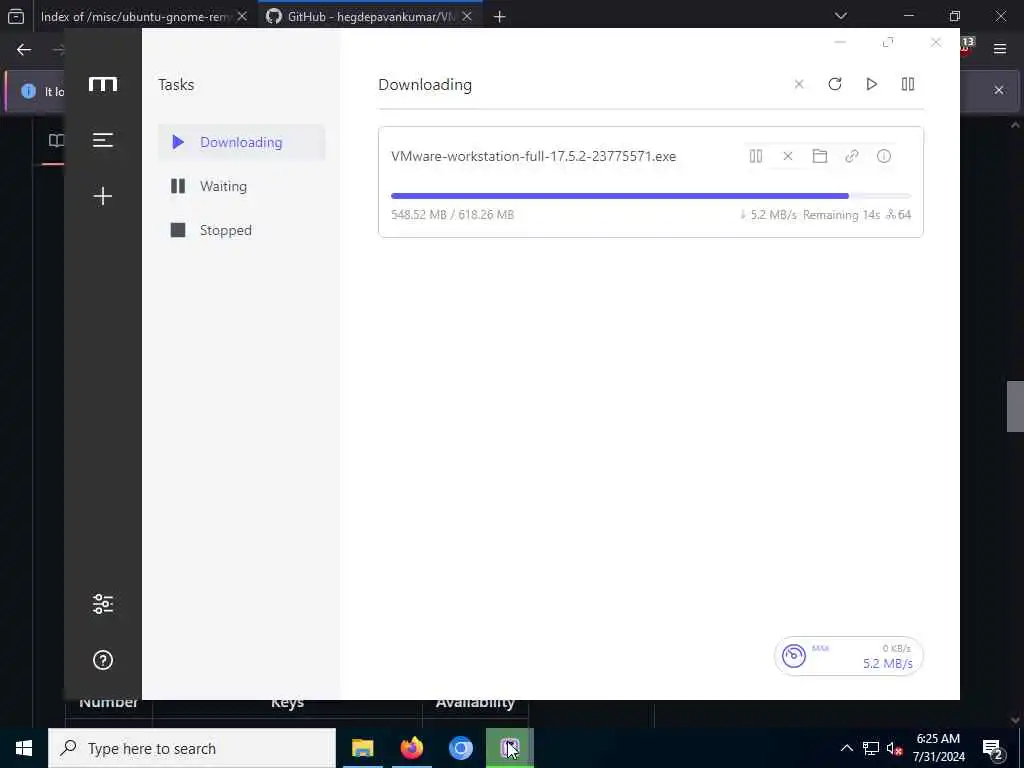
Task: Click the muted volume tray icon
Action: [894, 748]
